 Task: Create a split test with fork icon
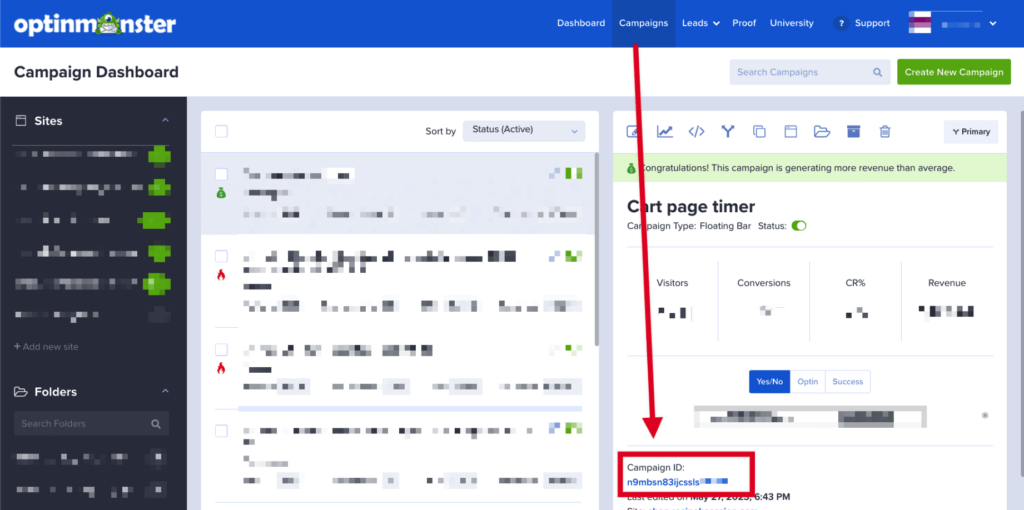coord(728,131)
